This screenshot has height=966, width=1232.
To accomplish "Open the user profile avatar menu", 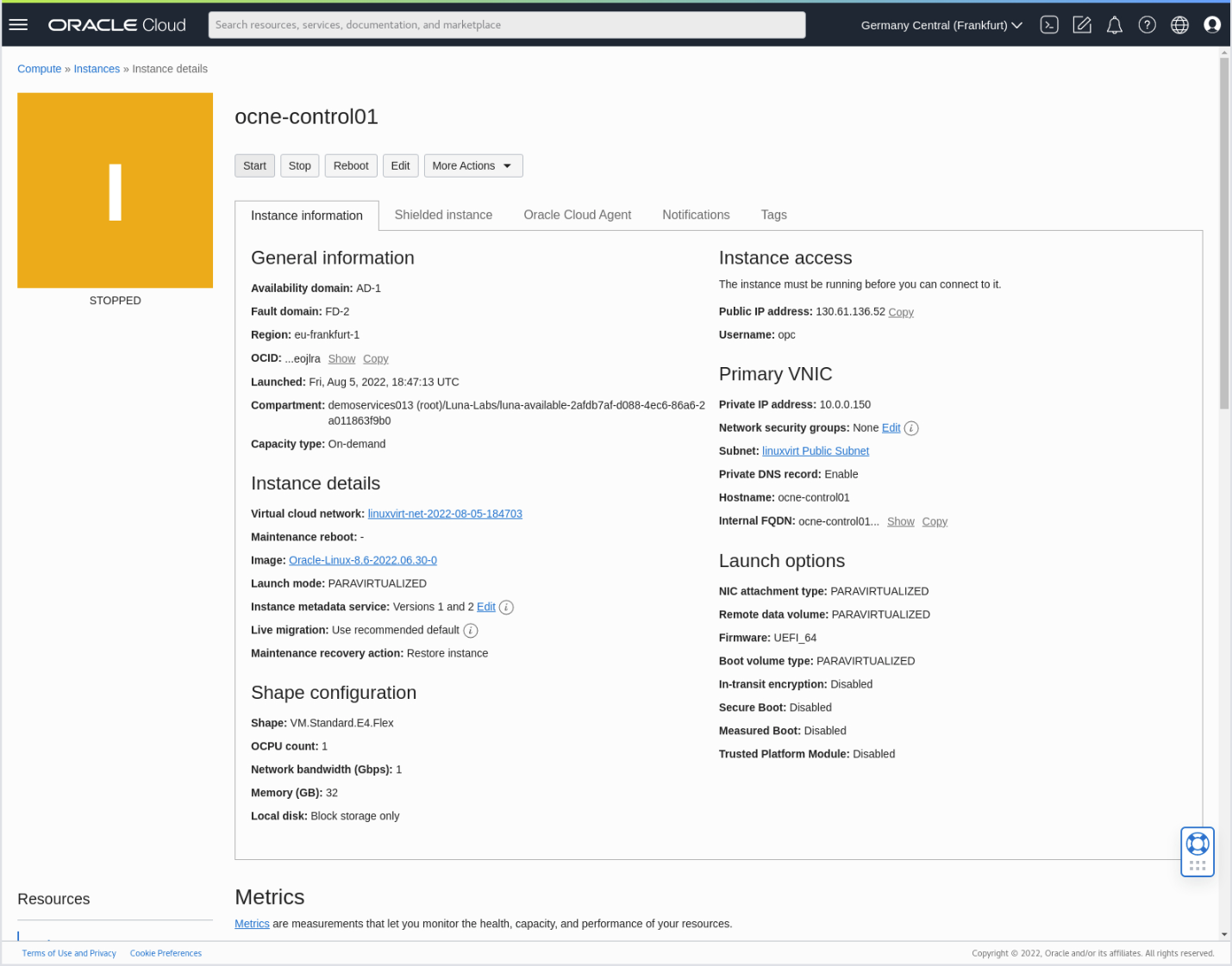I will point(1212,24).
